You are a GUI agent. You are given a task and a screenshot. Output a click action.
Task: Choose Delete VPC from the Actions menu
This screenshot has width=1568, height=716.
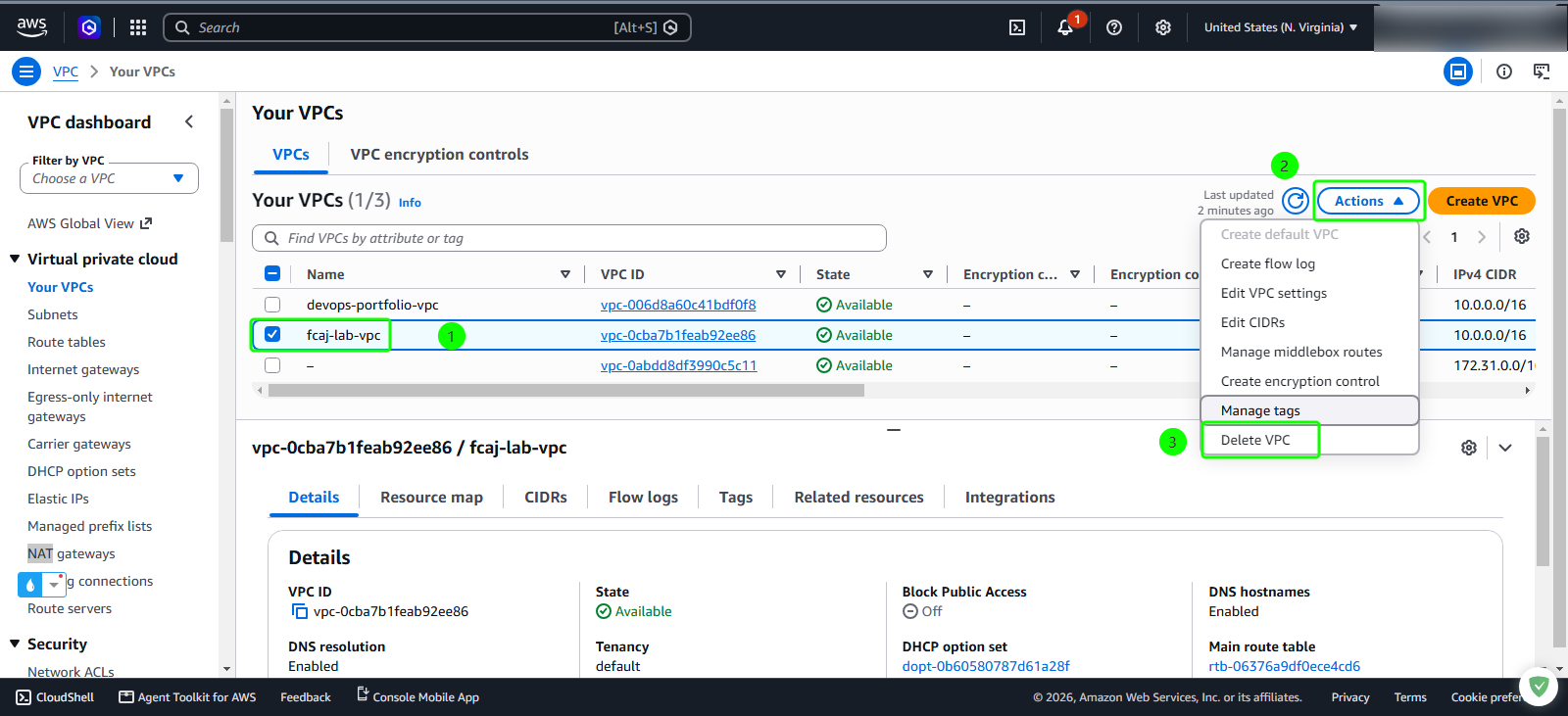pyautogui.click(x=1255, y=440)
